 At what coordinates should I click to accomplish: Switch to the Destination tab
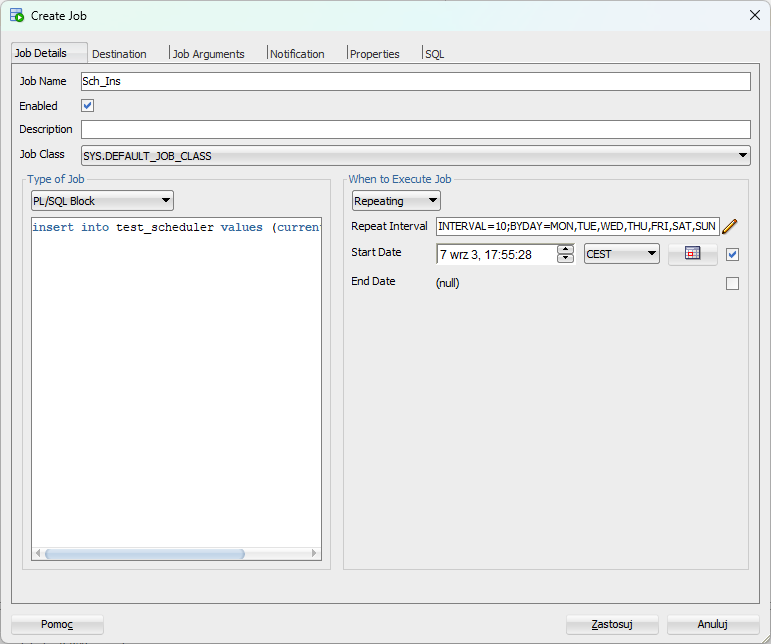pyautogui.click(x=119, y=54)
